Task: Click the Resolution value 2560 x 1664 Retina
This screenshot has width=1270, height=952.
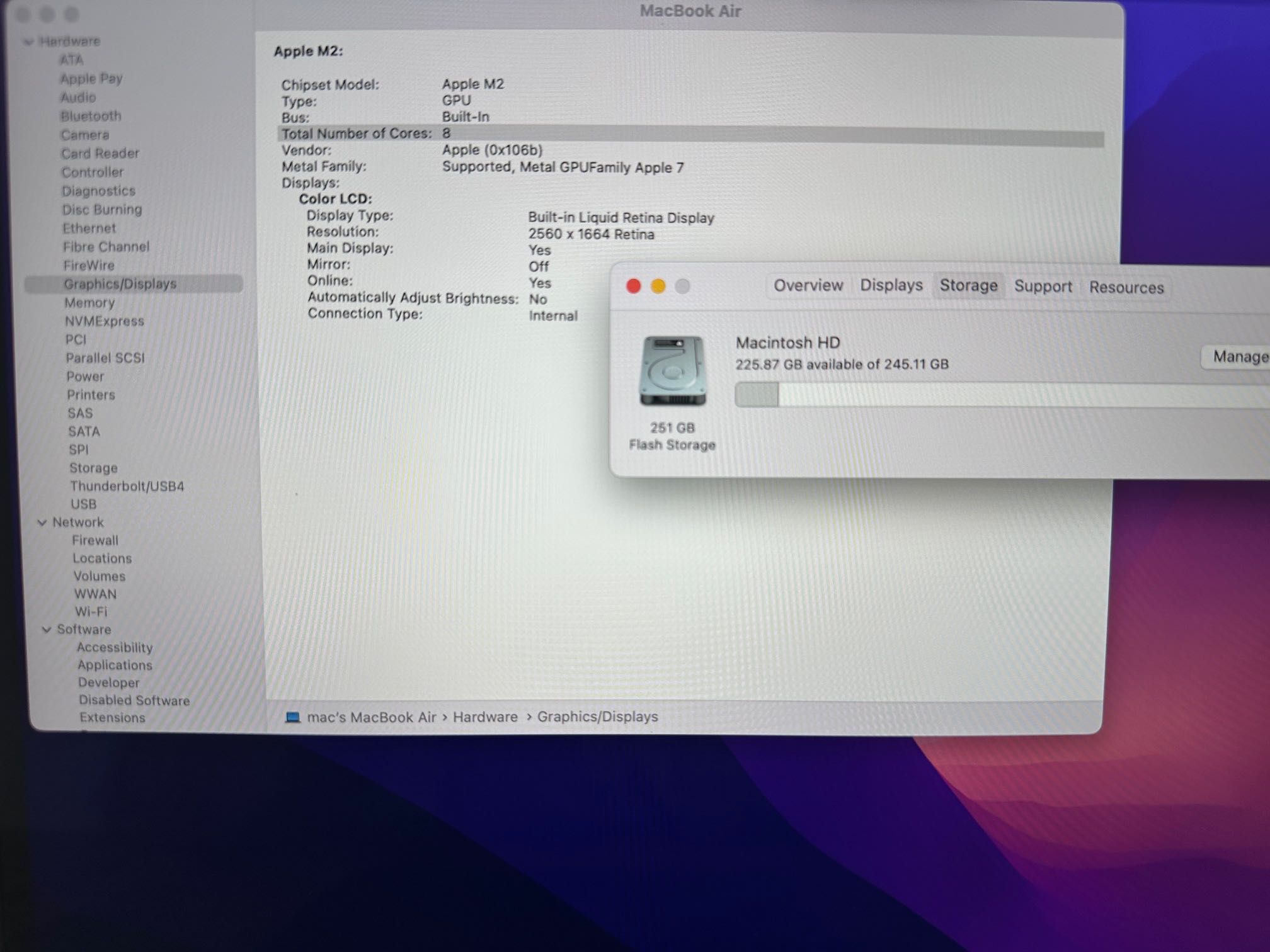Action: click(x=591, y=234)
